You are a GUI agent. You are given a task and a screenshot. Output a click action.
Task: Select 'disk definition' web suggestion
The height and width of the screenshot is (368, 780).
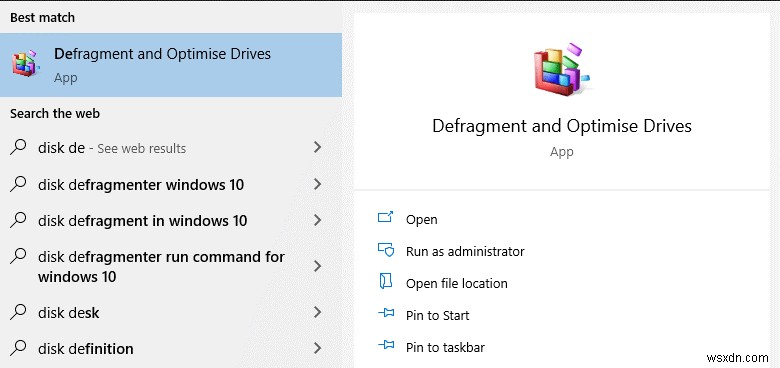171,348
